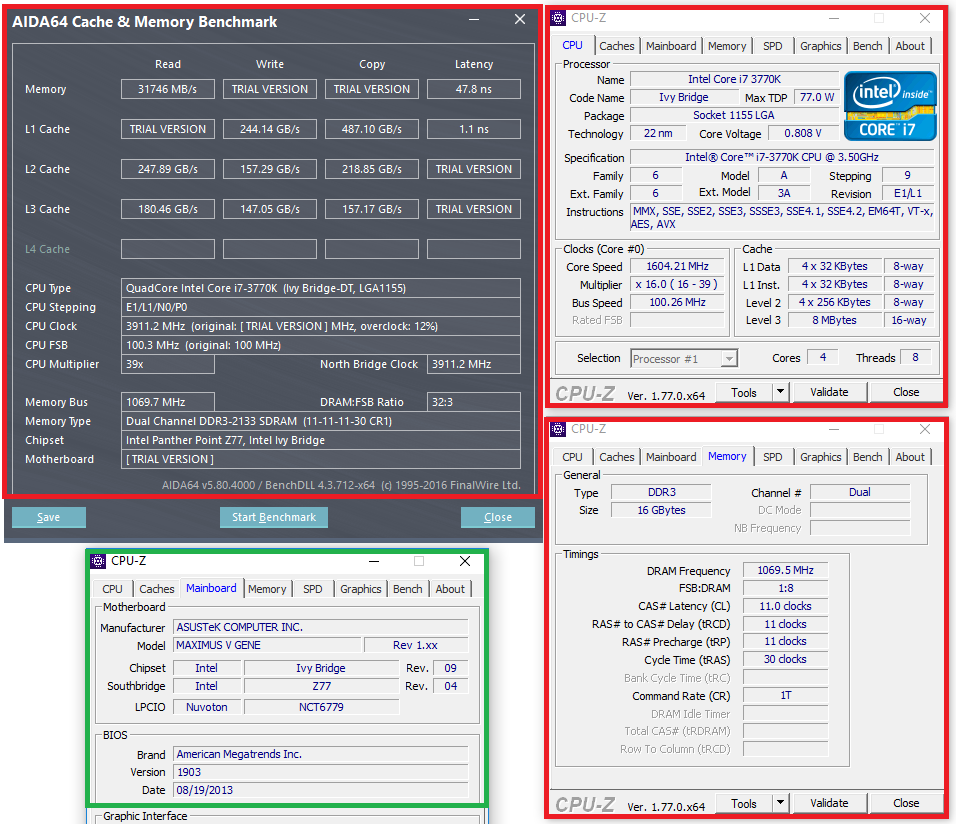956x824 pixels.
Task: Click the Intel Core i7 logo badge
Action: (890, 106)
